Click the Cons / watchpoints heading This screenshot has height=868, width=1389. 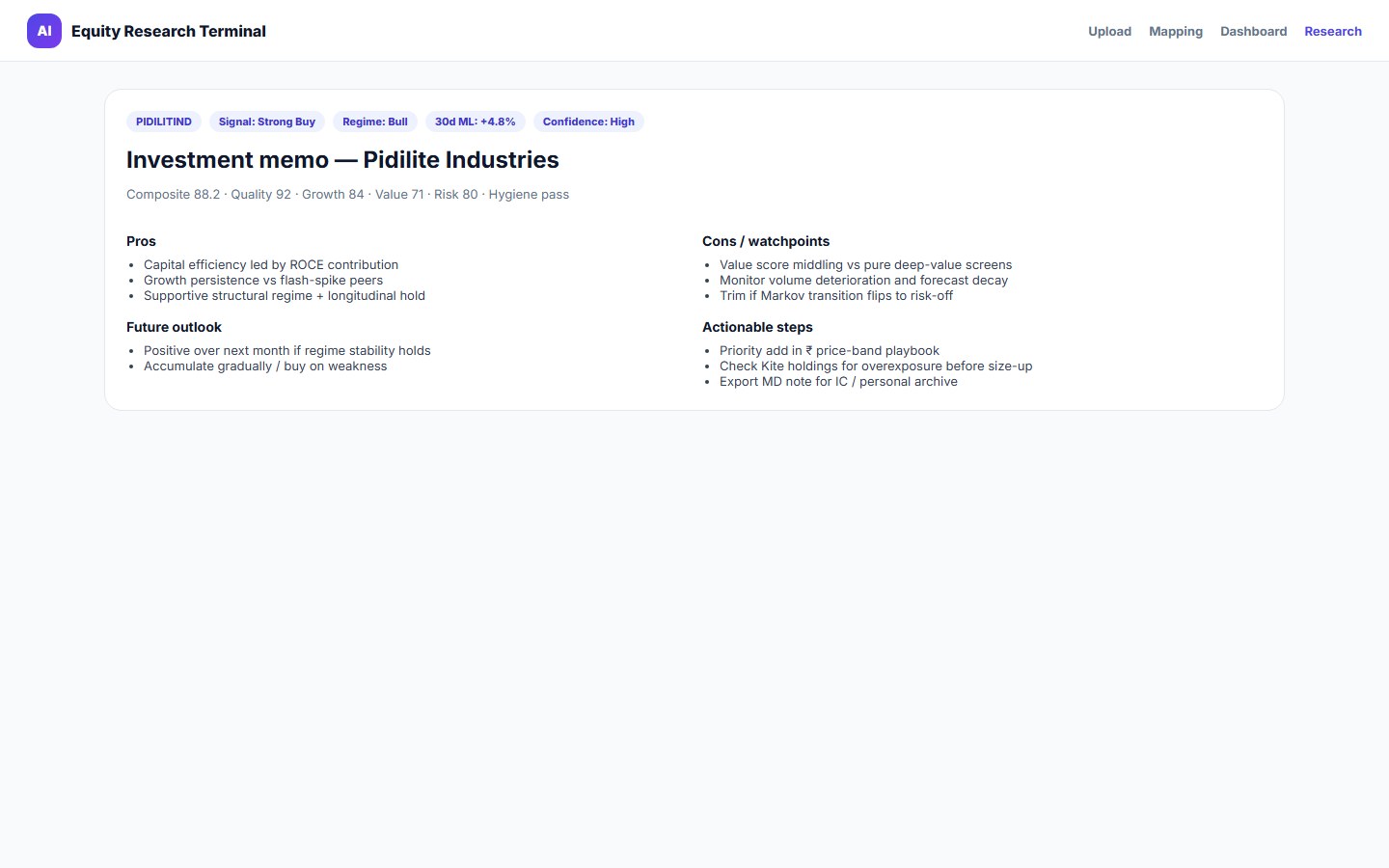(x=766, y=241)
